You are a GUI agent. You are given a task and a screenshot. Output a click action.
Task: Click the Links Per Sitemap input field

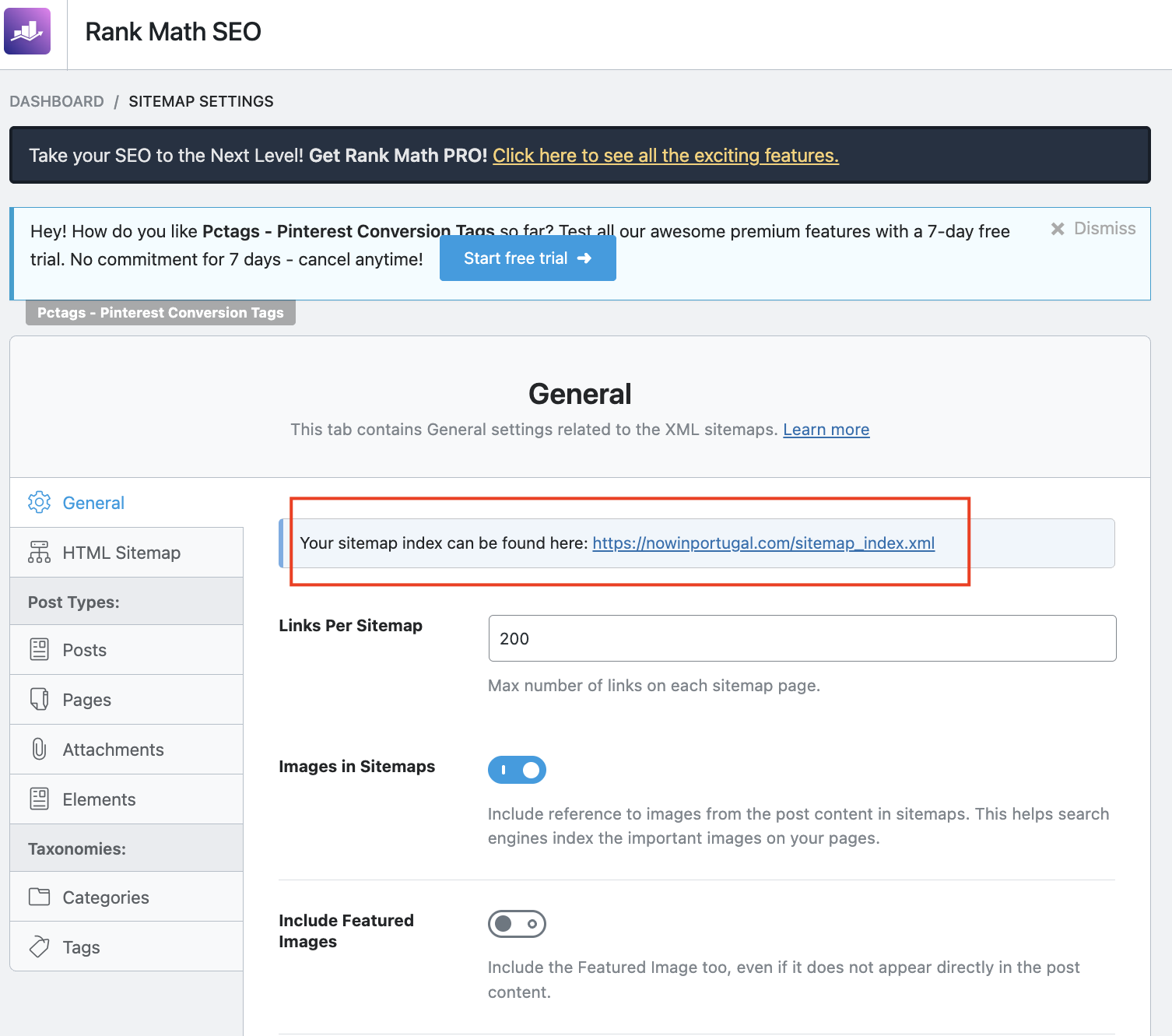tap(802, 638)
